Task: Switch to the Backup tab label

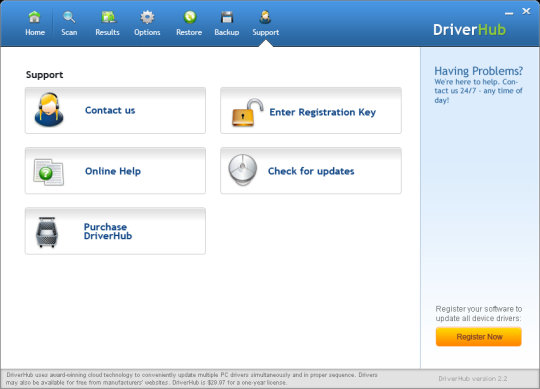Action: click(227, 32)
